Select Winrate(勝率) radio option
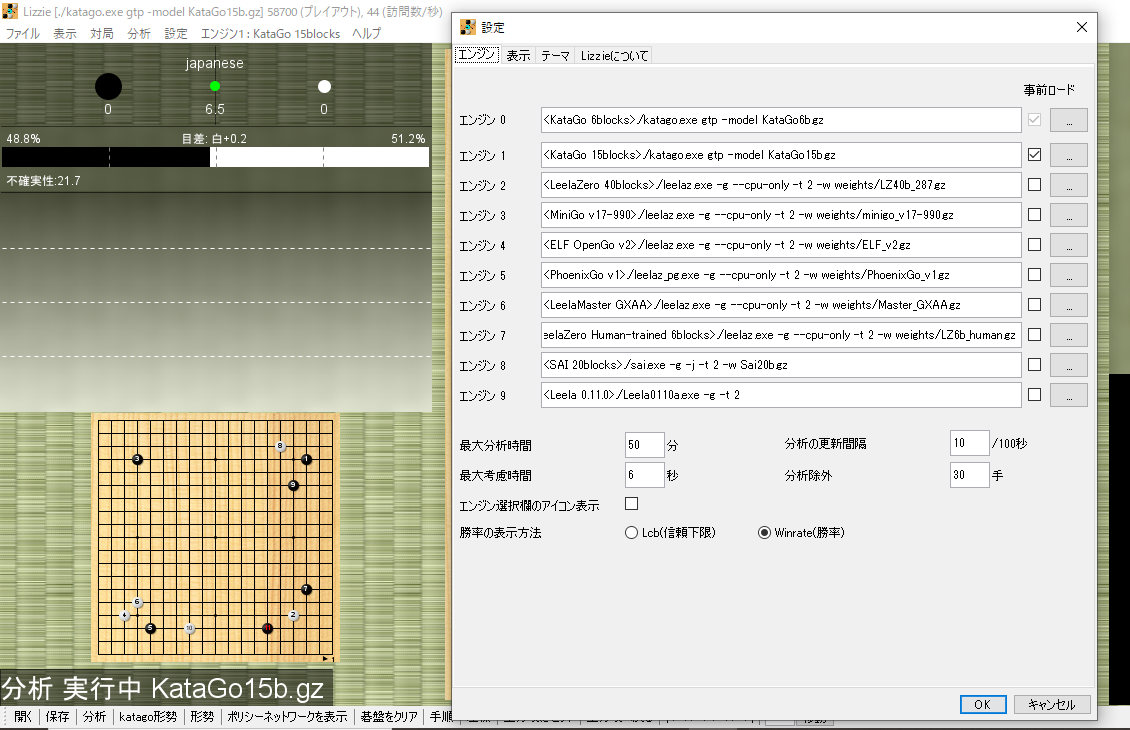 (764, 533)
